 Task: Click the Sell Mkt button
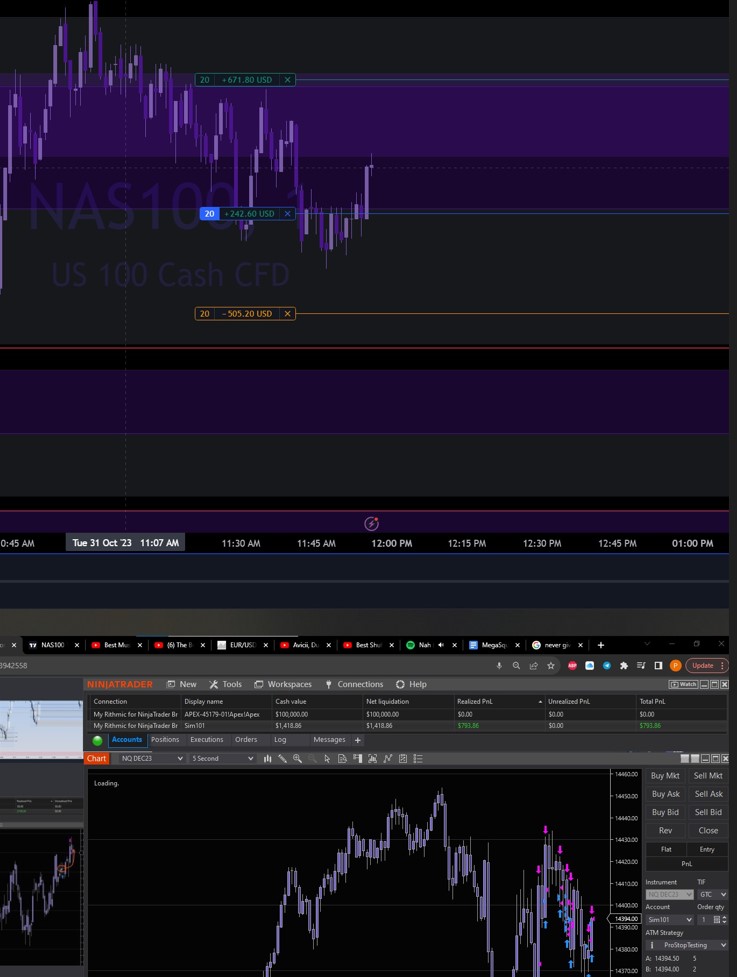click(708, 776)
